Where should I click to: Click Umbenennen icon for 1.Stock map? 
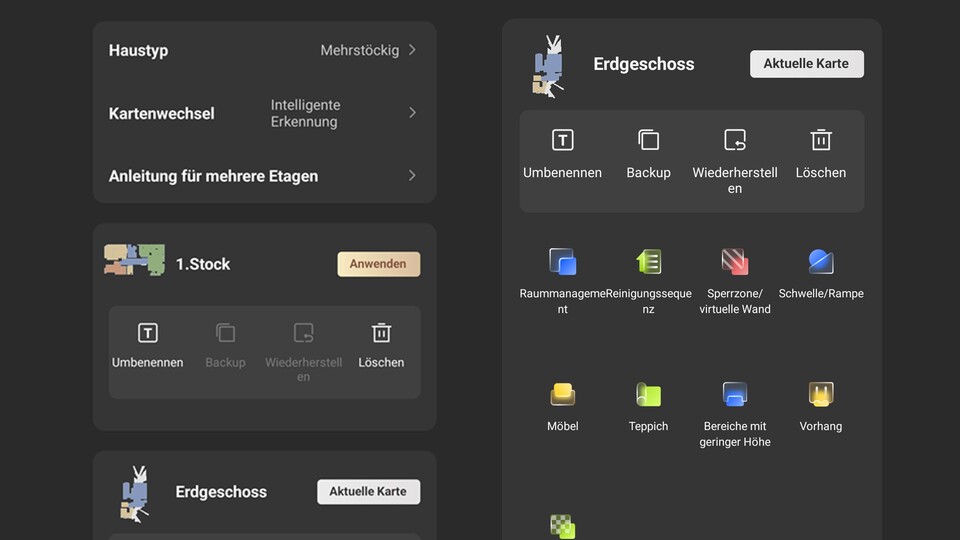tap(148, 333)
